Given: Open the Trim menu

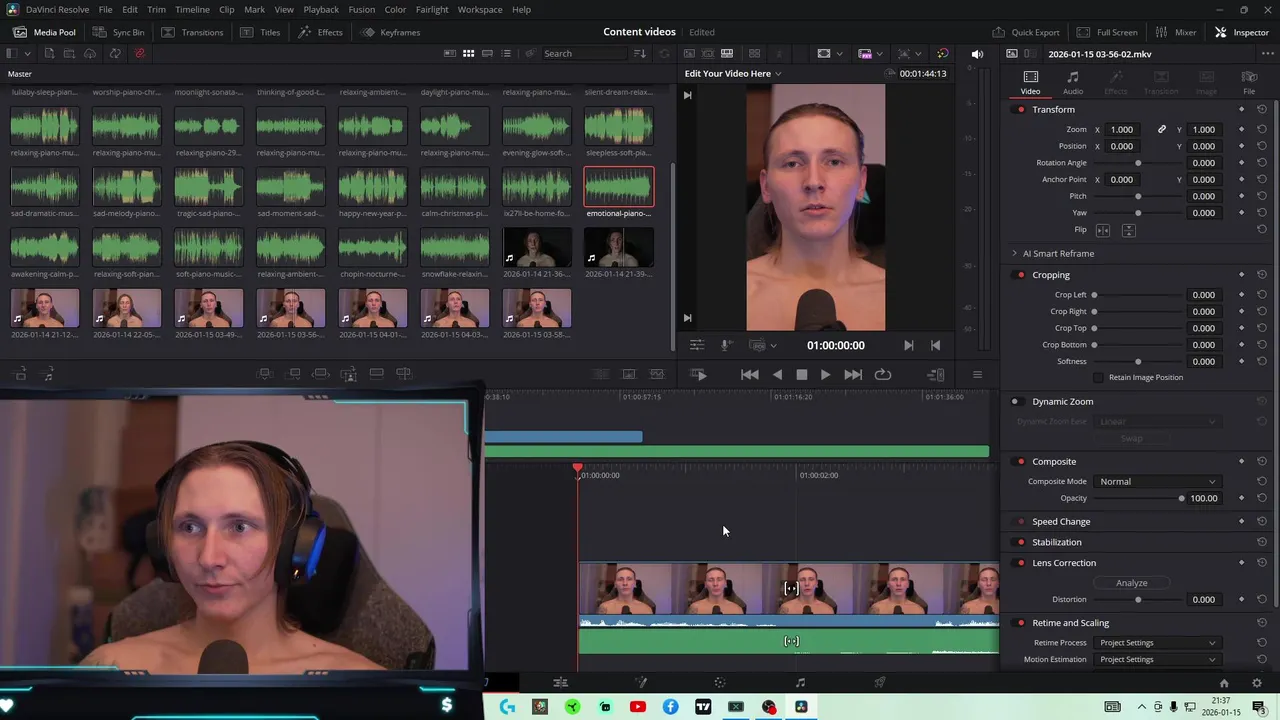Looking at the screenshot, I should tap(156, 9).
